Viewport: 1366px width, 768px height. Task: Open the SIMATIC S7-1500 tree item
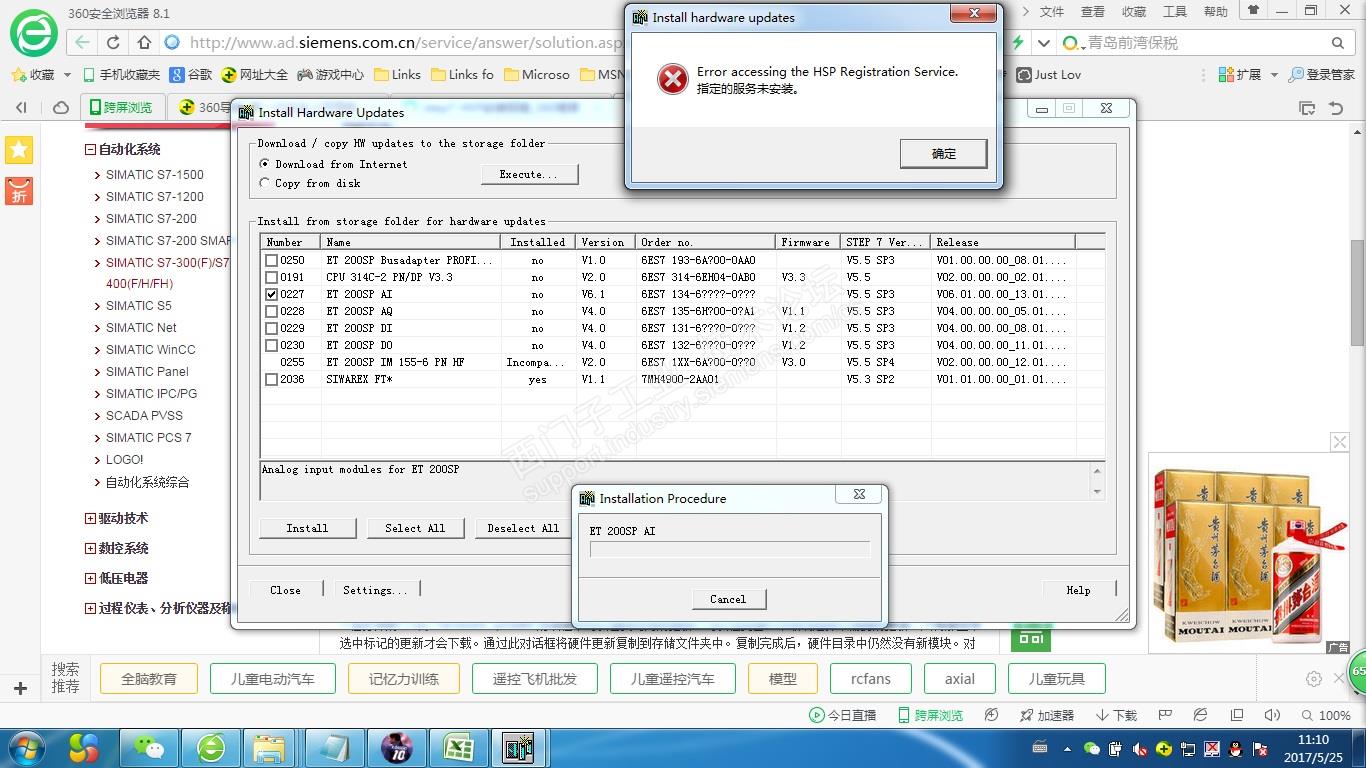(155, 174)
